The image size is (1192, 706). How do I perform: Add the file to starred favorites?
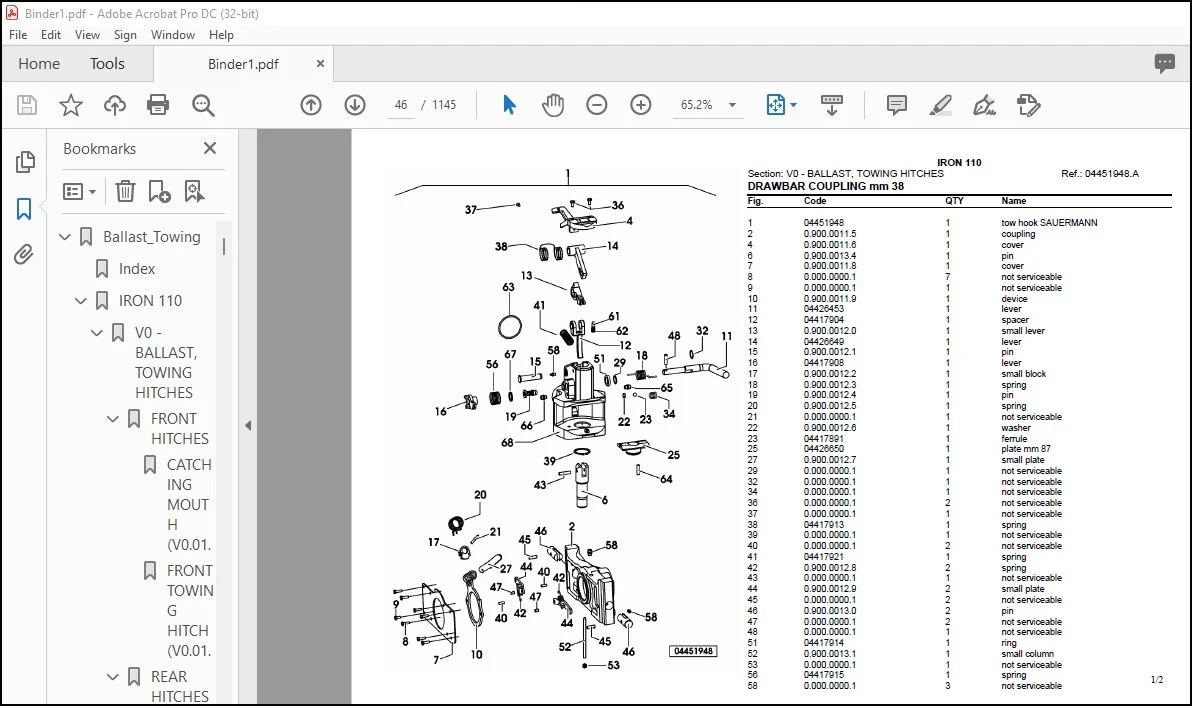(71, 105)
